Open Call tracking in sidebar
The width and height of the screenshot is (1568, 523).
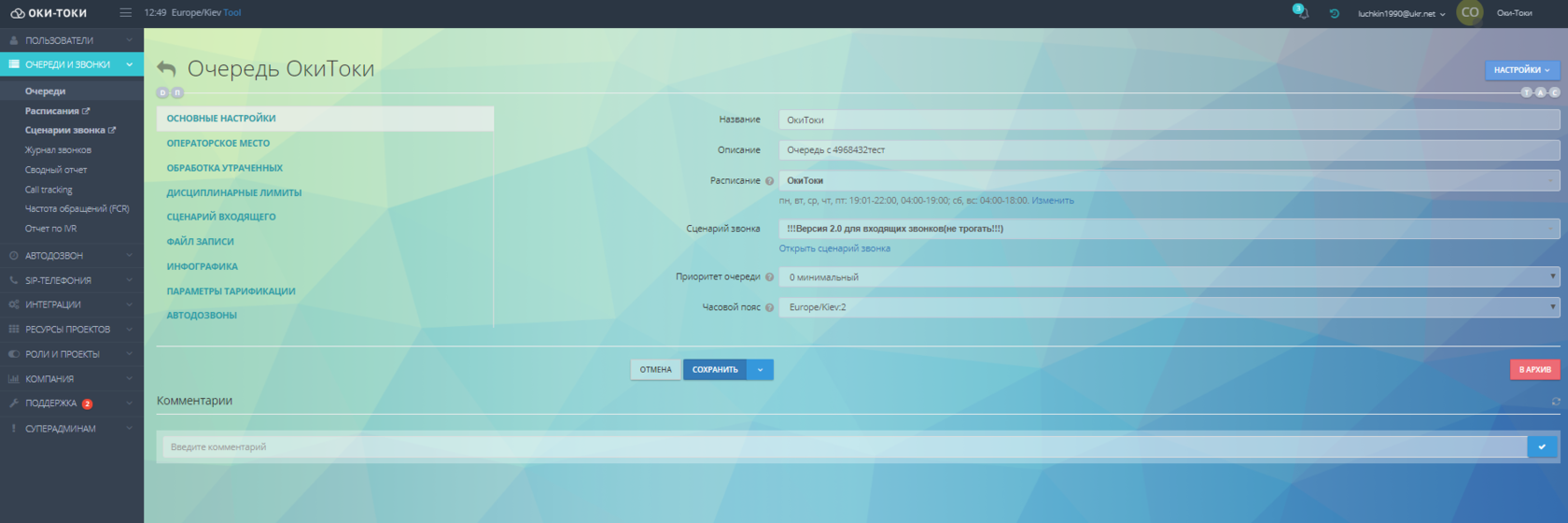(x=49, y=190)
